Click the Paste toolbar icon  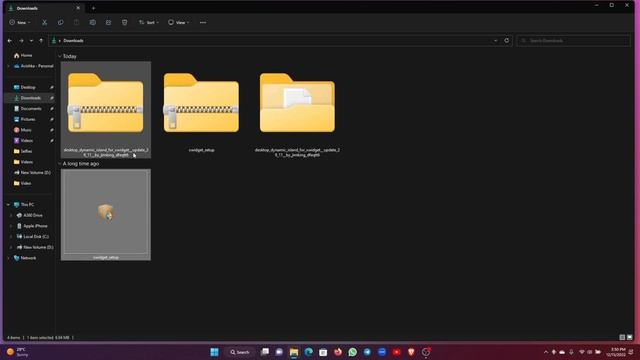click(x=76, y=22)
